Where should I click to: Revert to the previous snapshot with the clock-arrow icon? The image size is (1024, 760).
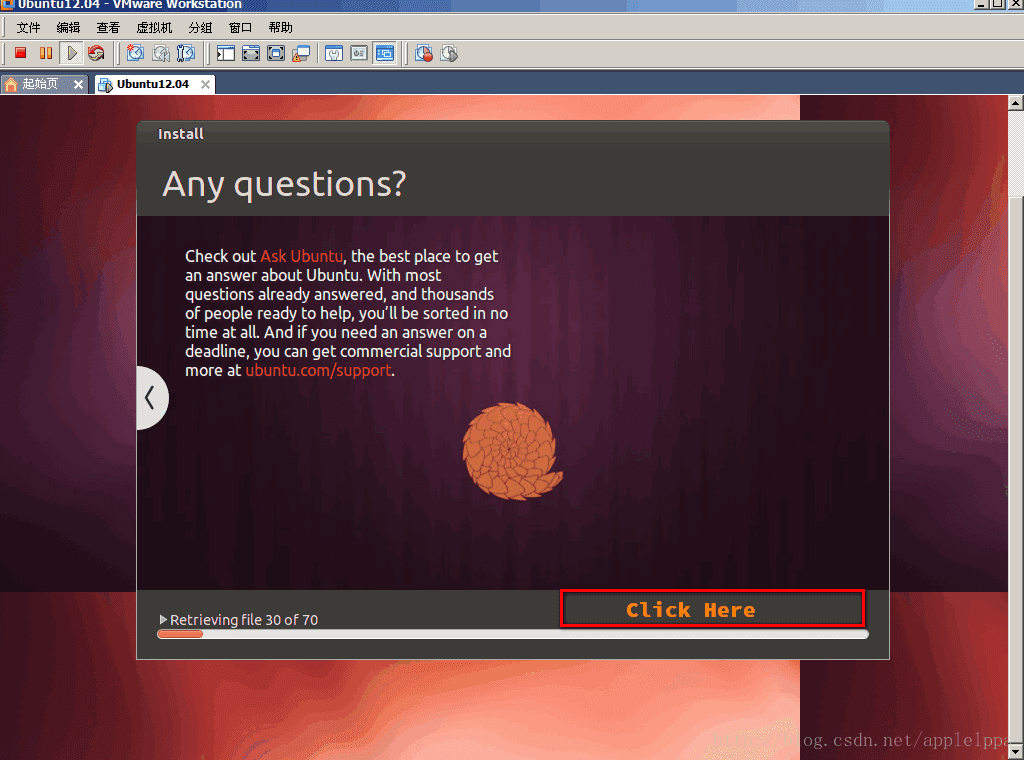(161, 53)
